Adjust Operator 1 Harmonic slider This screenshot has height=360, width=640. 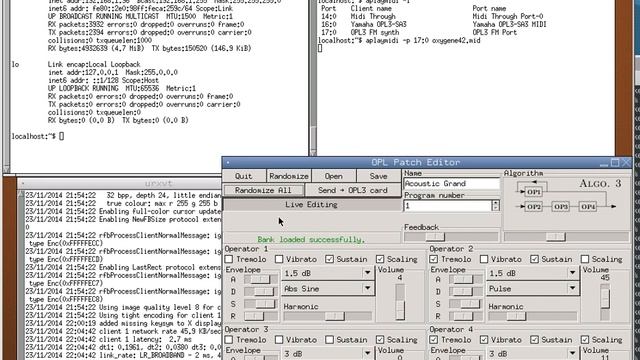328,316
